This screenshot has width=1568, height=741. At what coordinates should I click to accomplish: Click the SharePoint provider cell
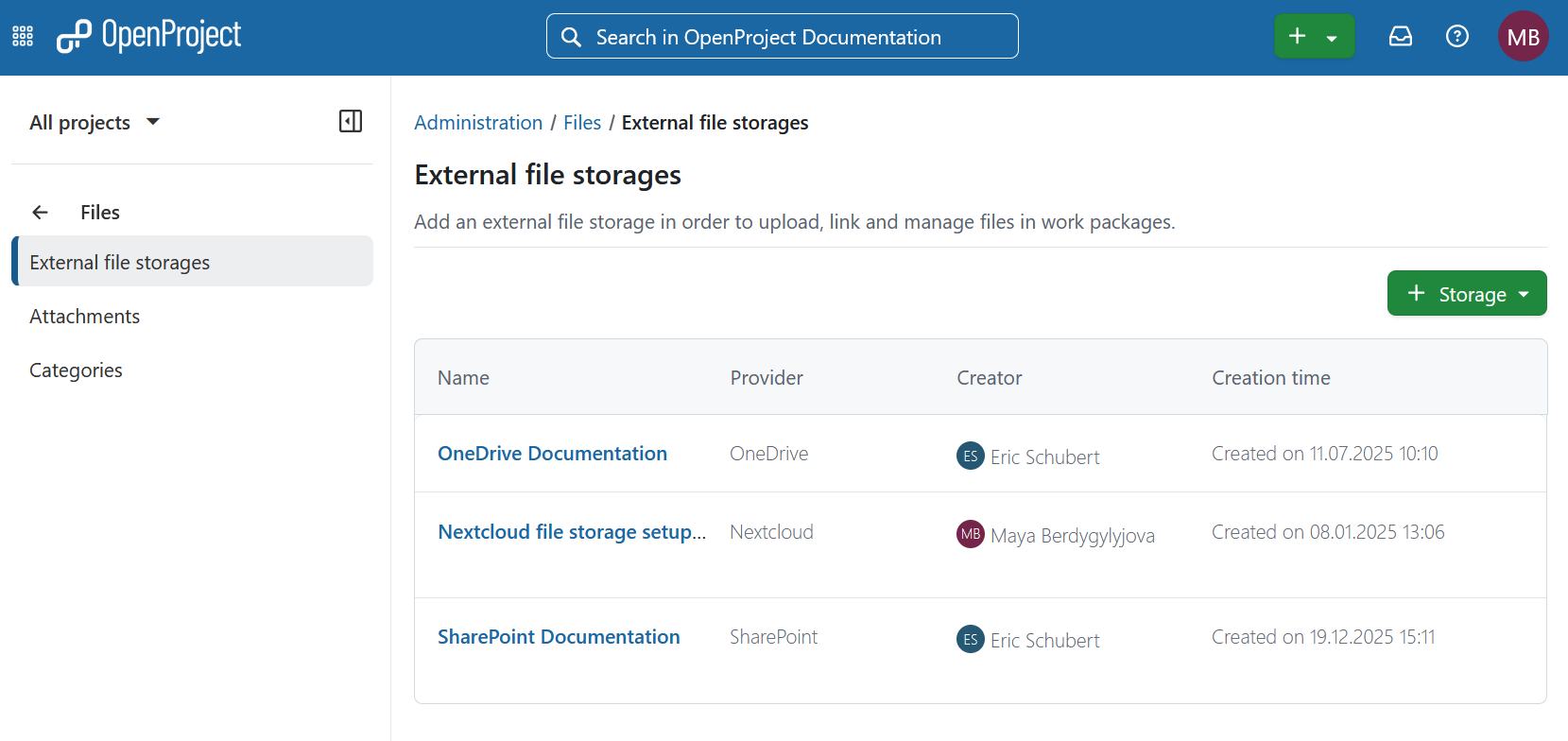pos(773,637)
